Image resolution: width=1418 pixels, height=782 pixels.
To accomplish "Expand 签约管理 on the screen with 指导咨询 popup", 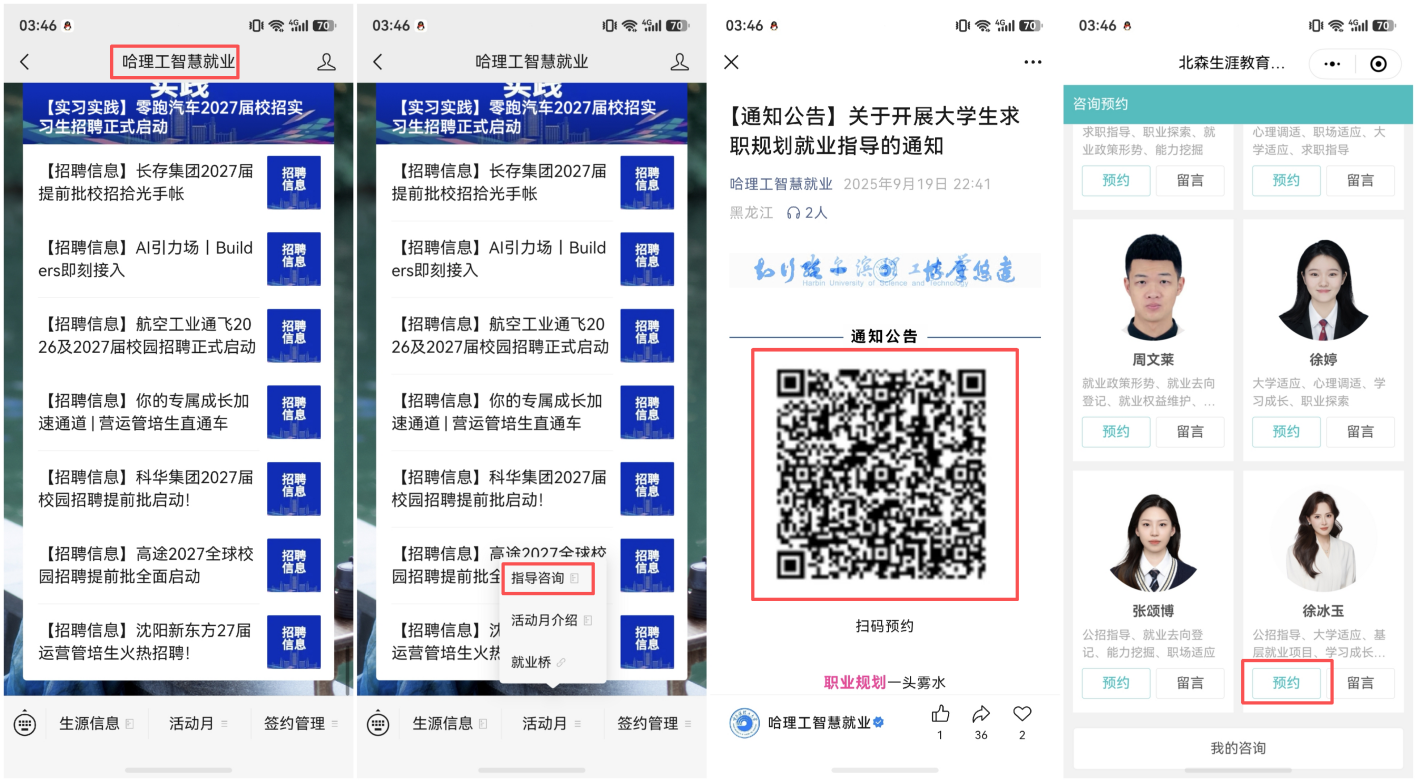I will (x=654, y=723).
